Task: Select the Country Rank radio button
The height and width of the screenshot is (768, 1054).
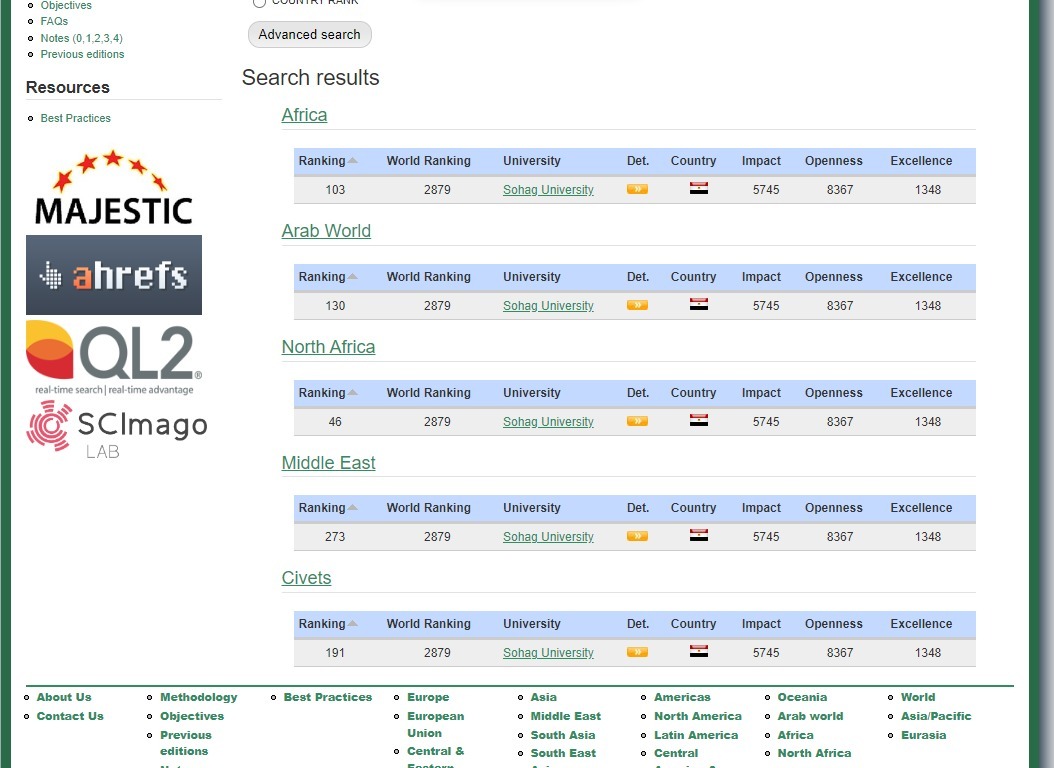Action: (x=259, y=3)
